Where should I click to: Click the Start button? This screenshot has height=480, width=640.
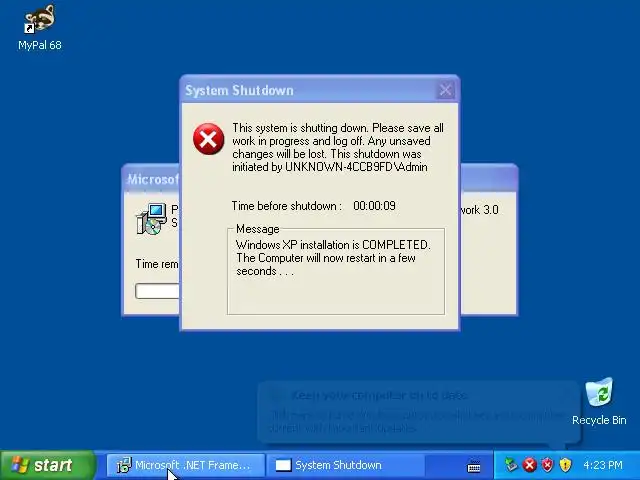click(x=47, y=465)
